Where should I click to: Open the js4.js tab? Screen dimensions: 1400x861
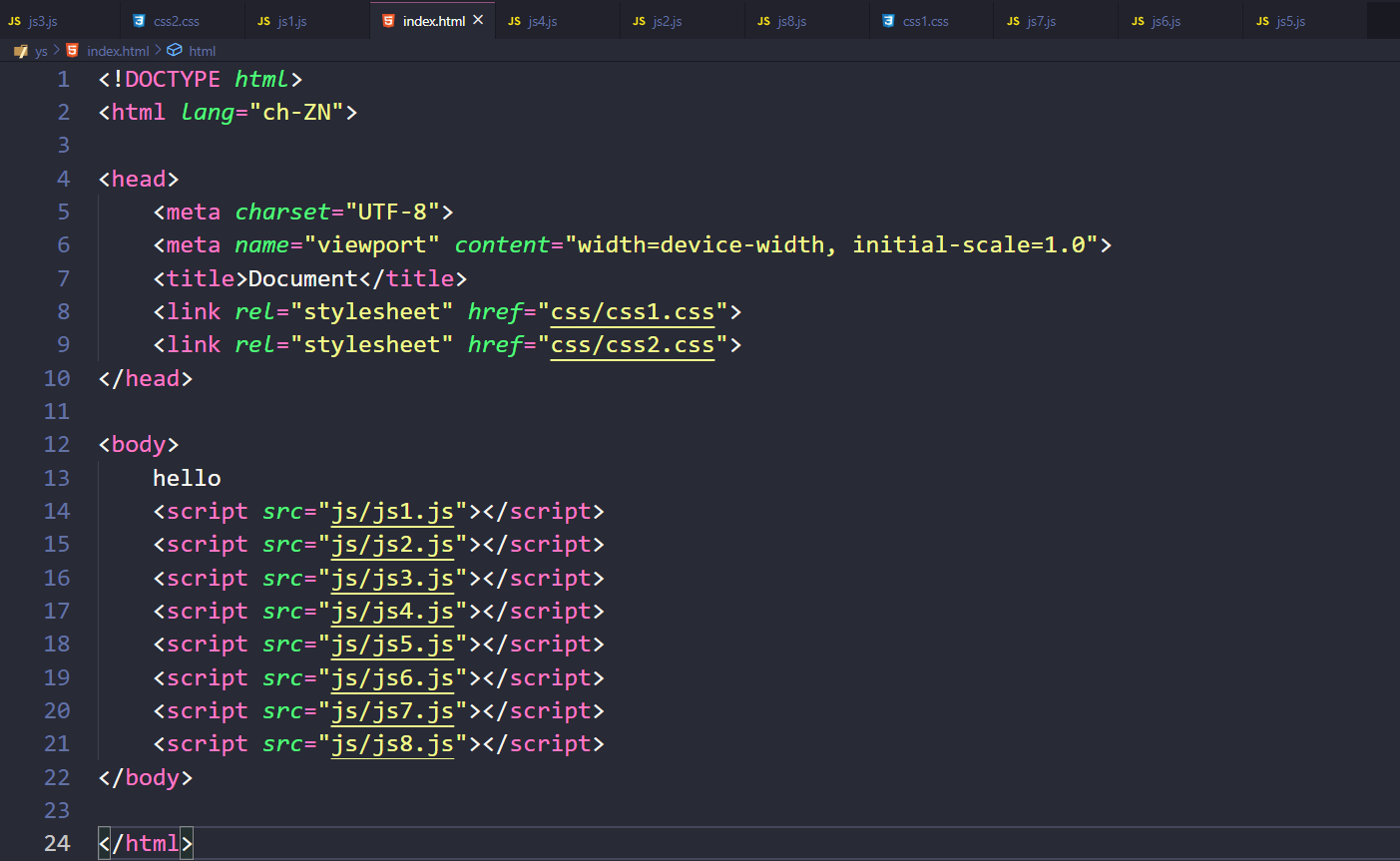557,20
